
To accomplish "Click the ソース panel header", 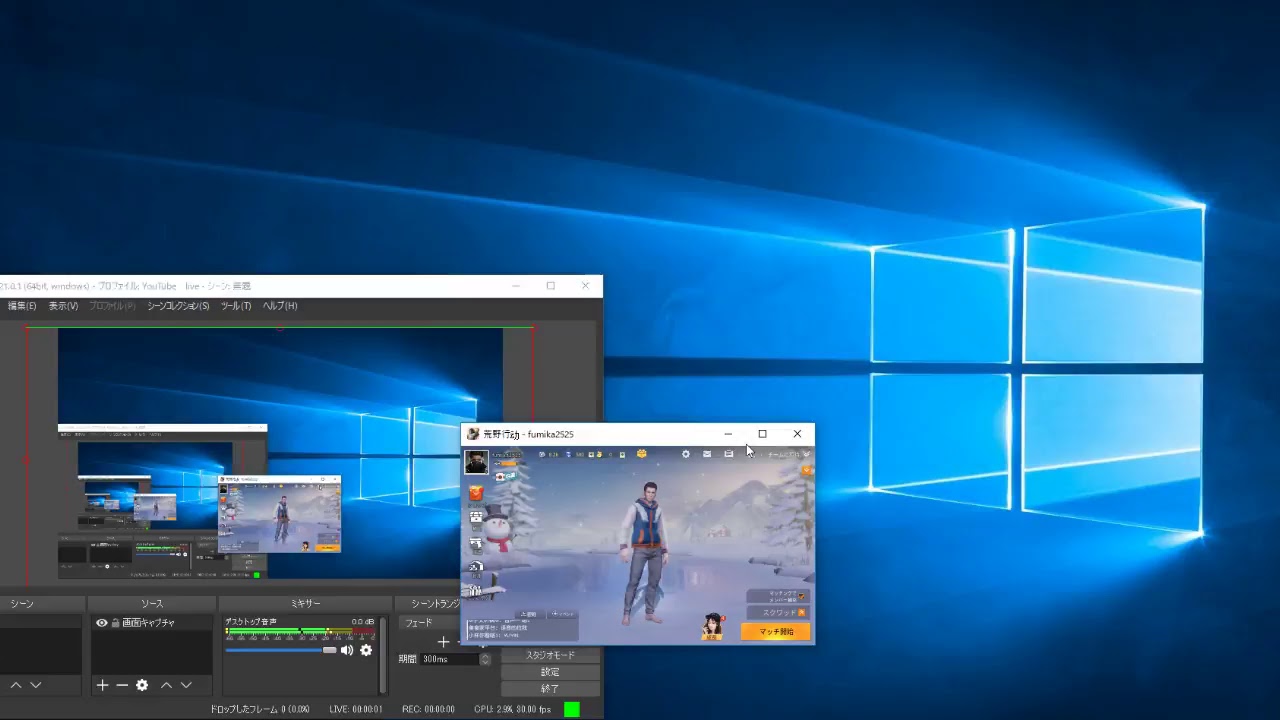I will (152, 604).
